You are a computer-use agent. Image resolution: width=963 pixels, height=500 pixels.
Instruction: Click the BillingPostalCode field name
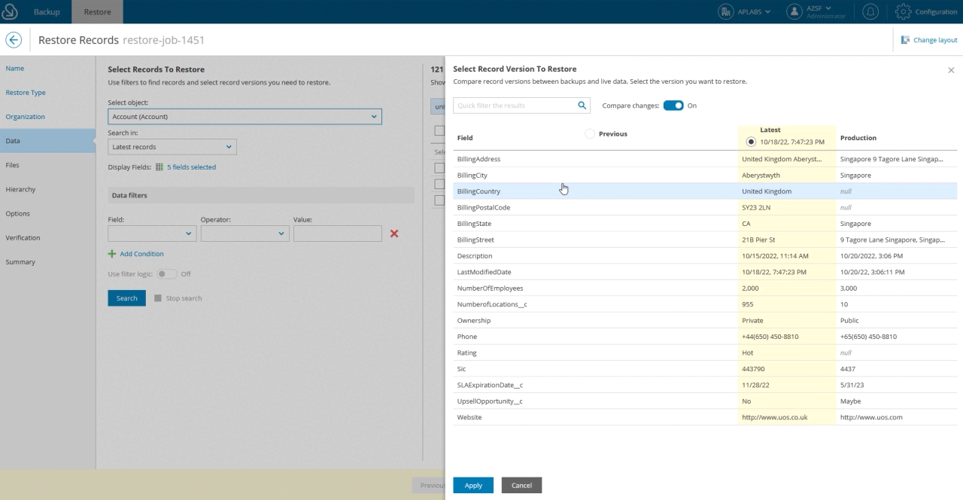tap(483, 208)
